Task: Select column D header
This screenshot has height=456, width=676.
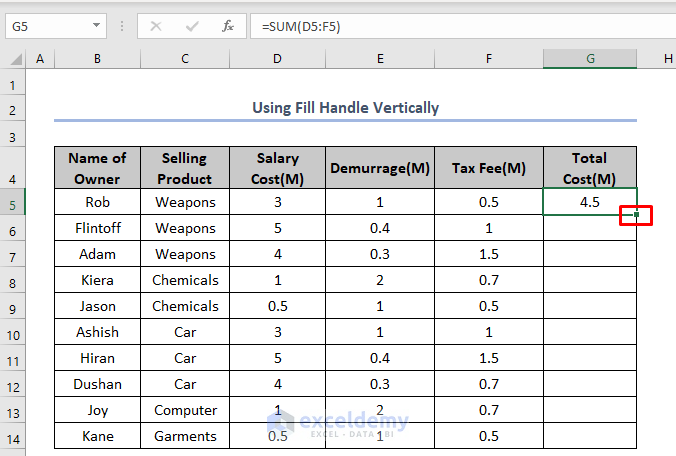Action: tap(277, 59)
